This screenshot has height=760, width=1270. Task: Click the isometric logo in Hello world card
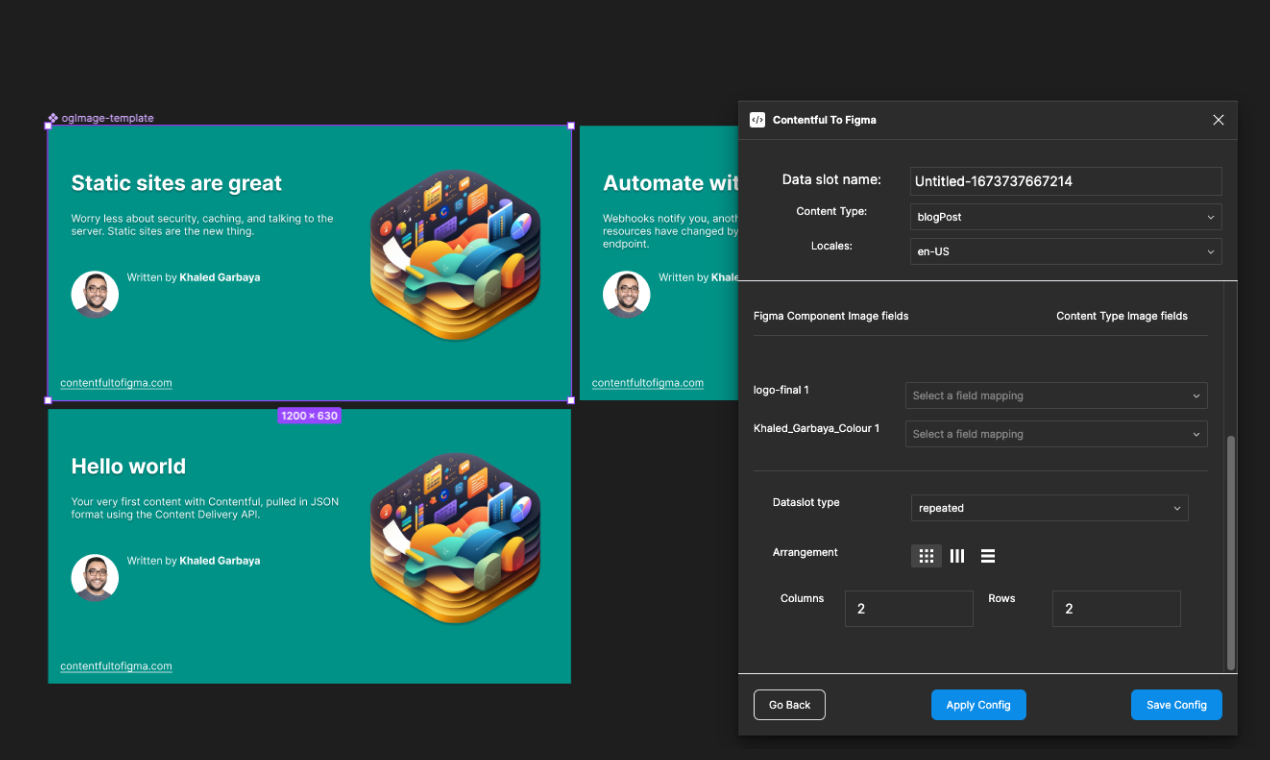pyautogui.click(x=455, y=537)
